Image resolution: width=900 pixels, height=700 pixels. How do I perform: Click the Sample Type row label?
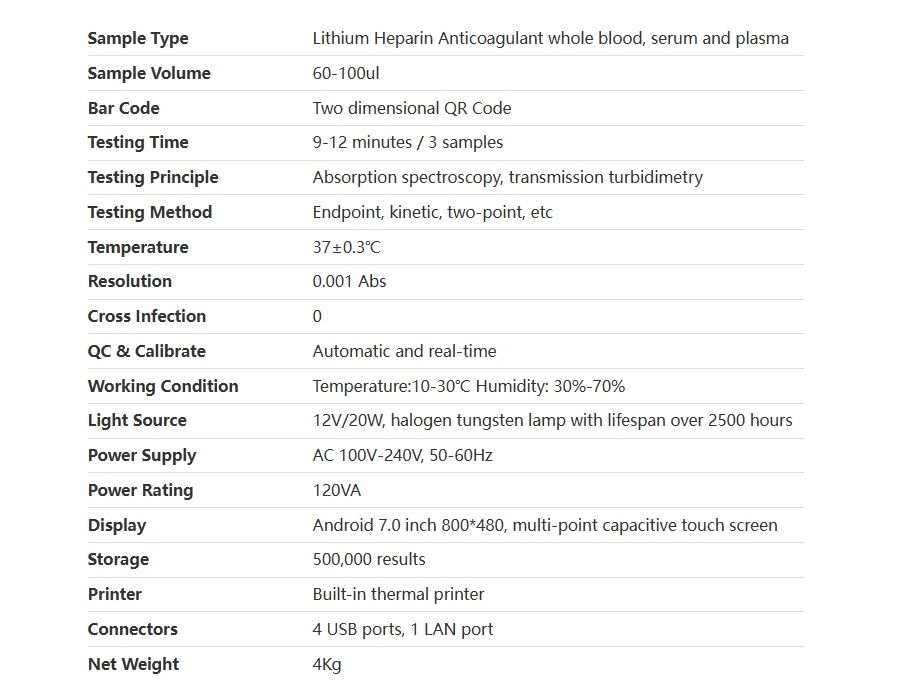click(x=138, y=38)
